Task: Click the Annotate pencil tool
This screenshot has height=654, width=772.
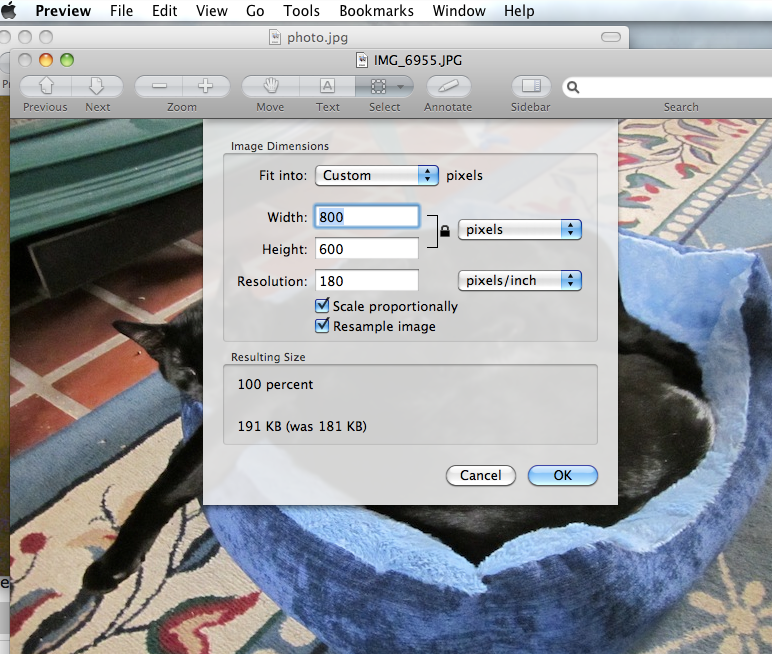Action: [x=448, y=87]
